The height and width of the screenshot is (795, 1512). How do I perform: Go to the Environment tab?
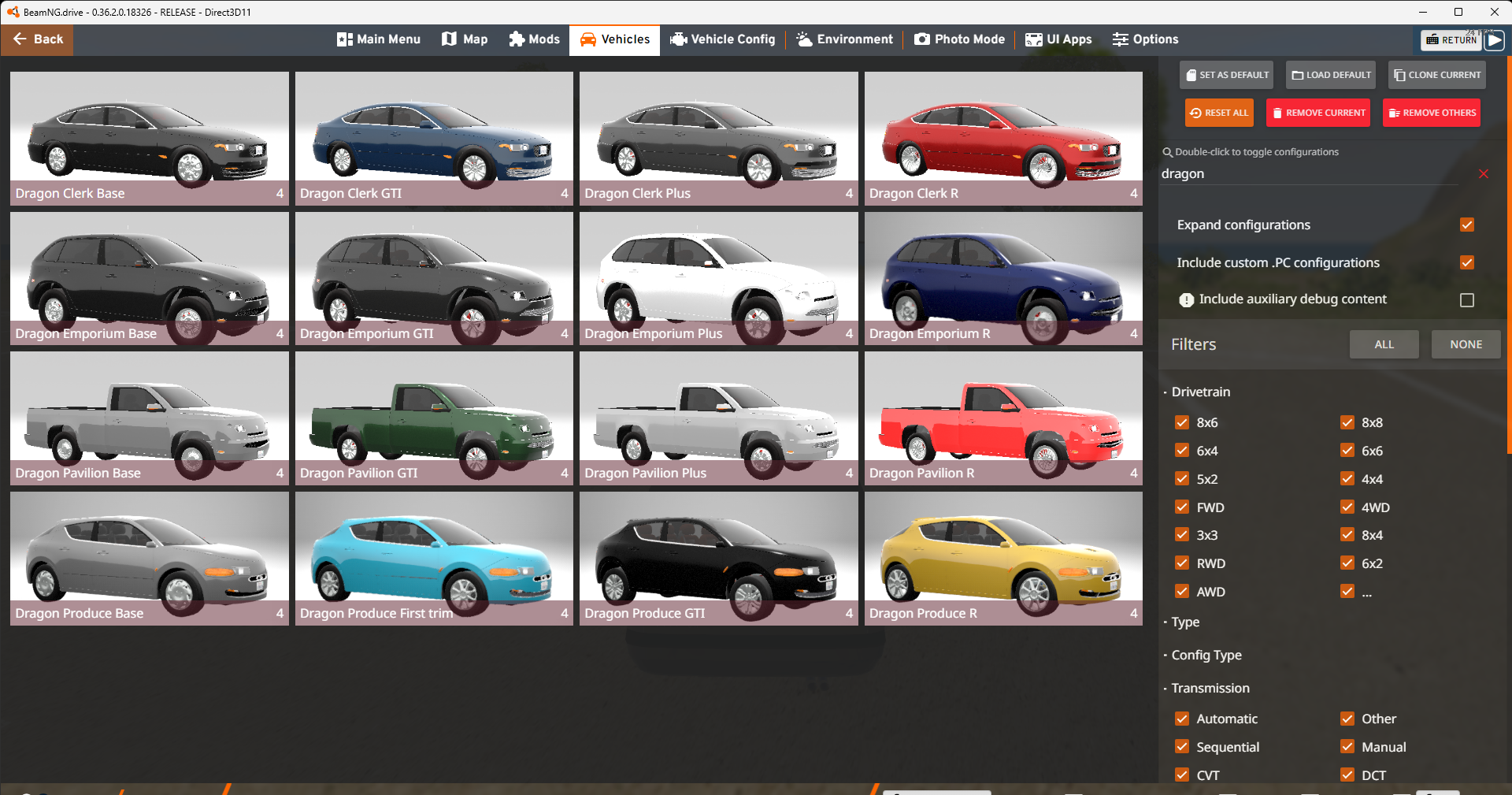pyautogui.click(x=844, y=39)
